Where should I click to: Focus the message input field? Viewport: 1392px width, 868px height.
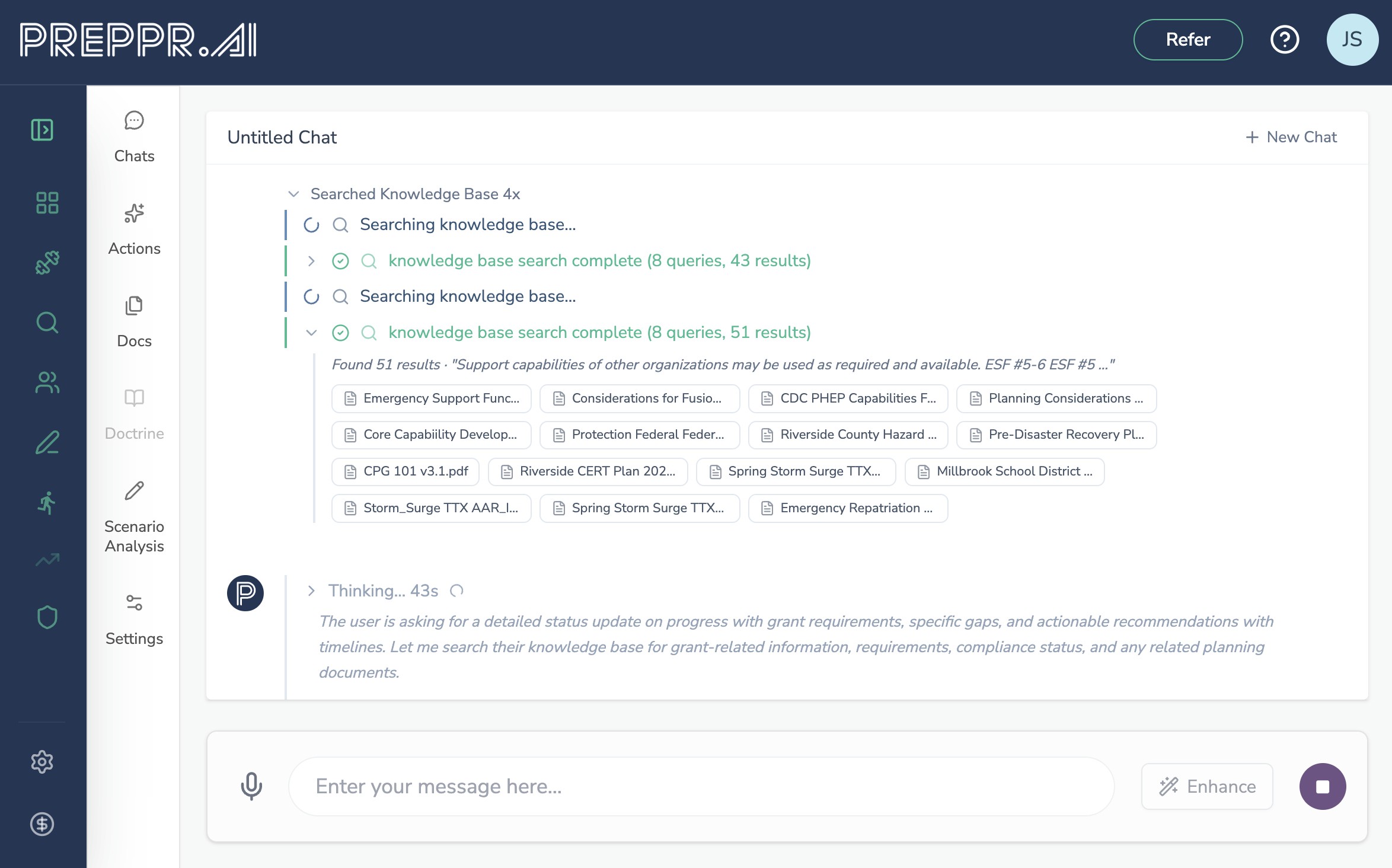coord(701,786)
